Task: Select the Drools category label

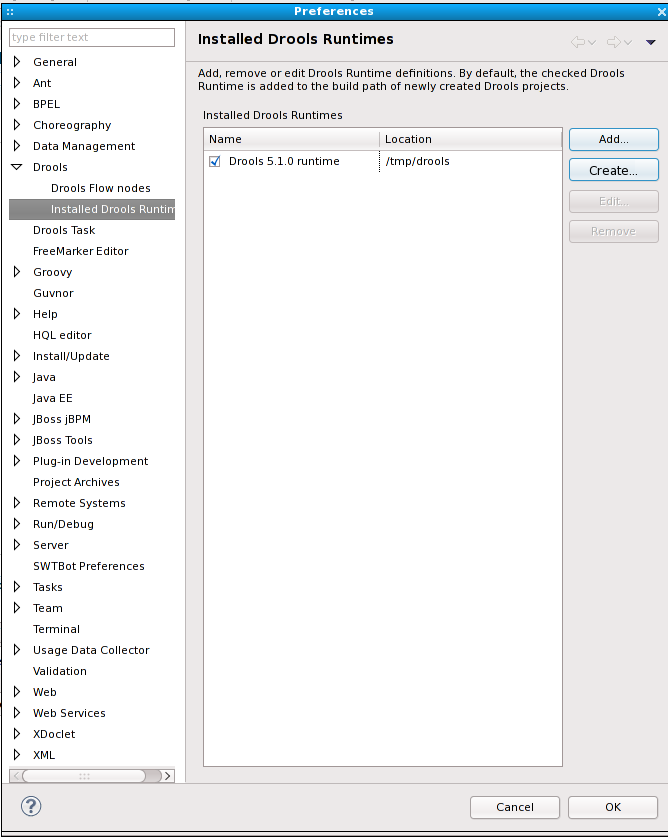Action: click(x=50, y=167)
